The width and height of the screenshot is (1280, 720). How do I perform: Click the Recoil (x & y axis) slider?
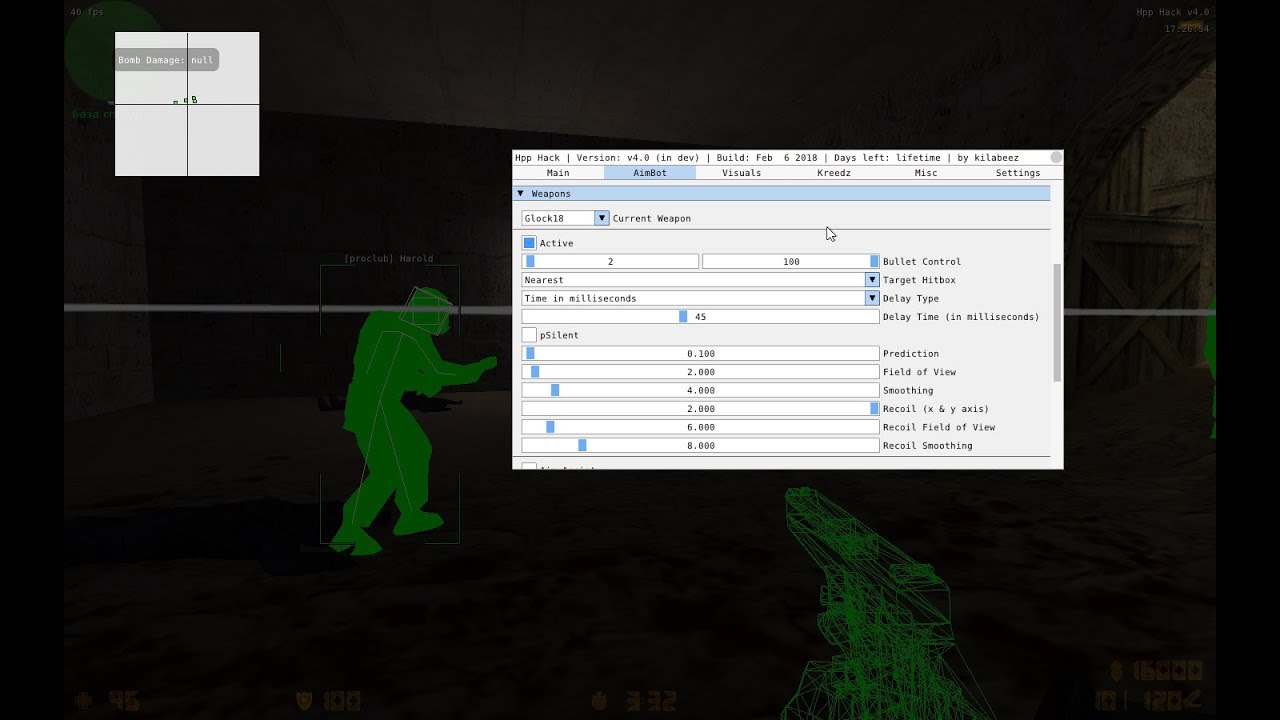(700, 409)
